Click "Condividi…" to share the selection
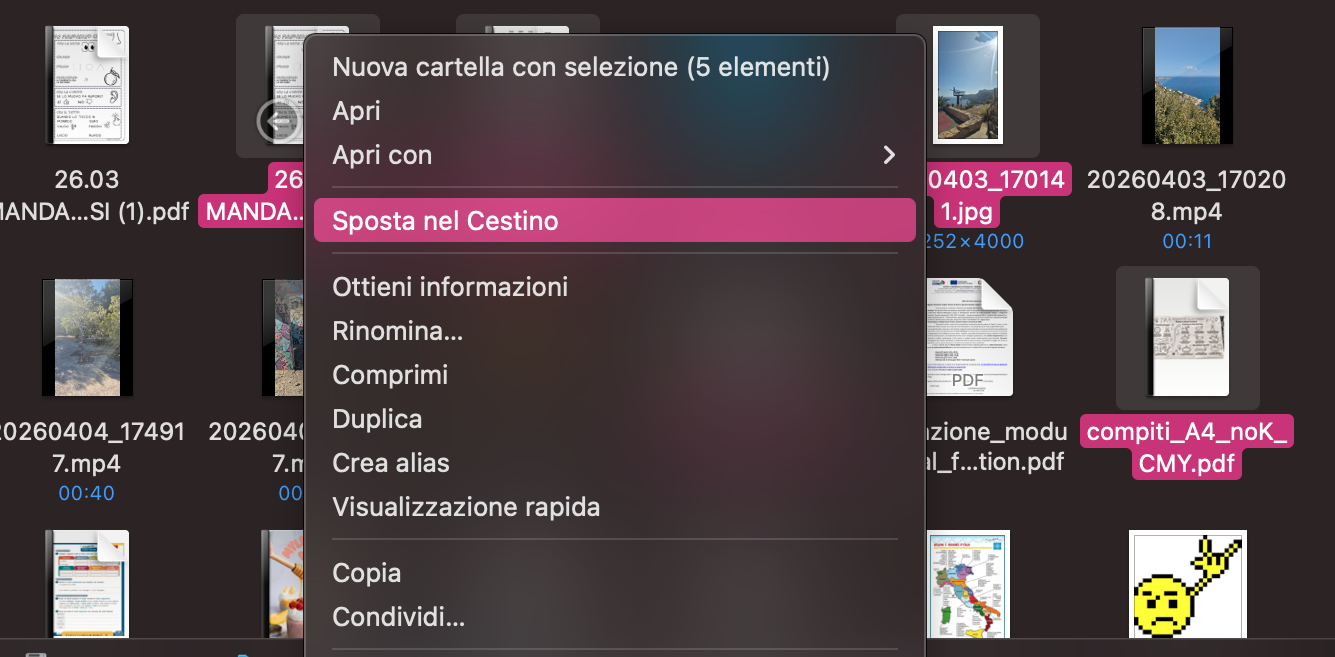 pos(398,617)
